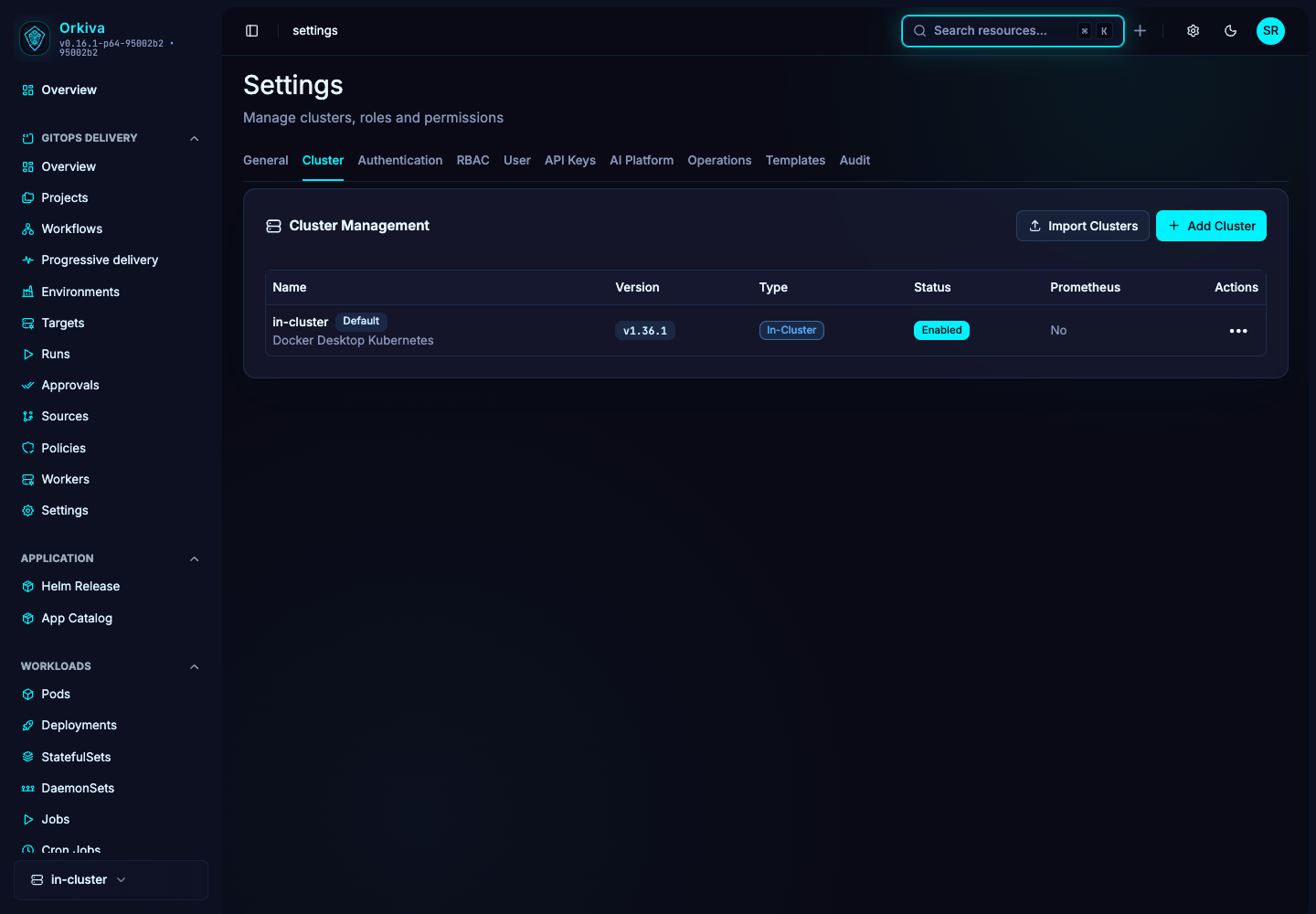Open Environments page
The image size is (1316, 914).
tap(110, 292)
